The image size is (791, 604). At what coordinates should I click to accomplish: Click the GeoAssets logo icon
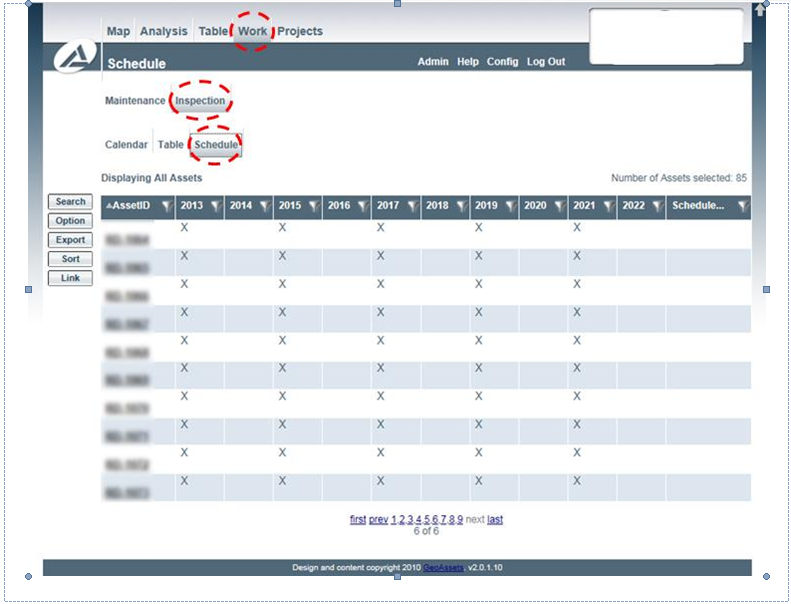(76, 56)
